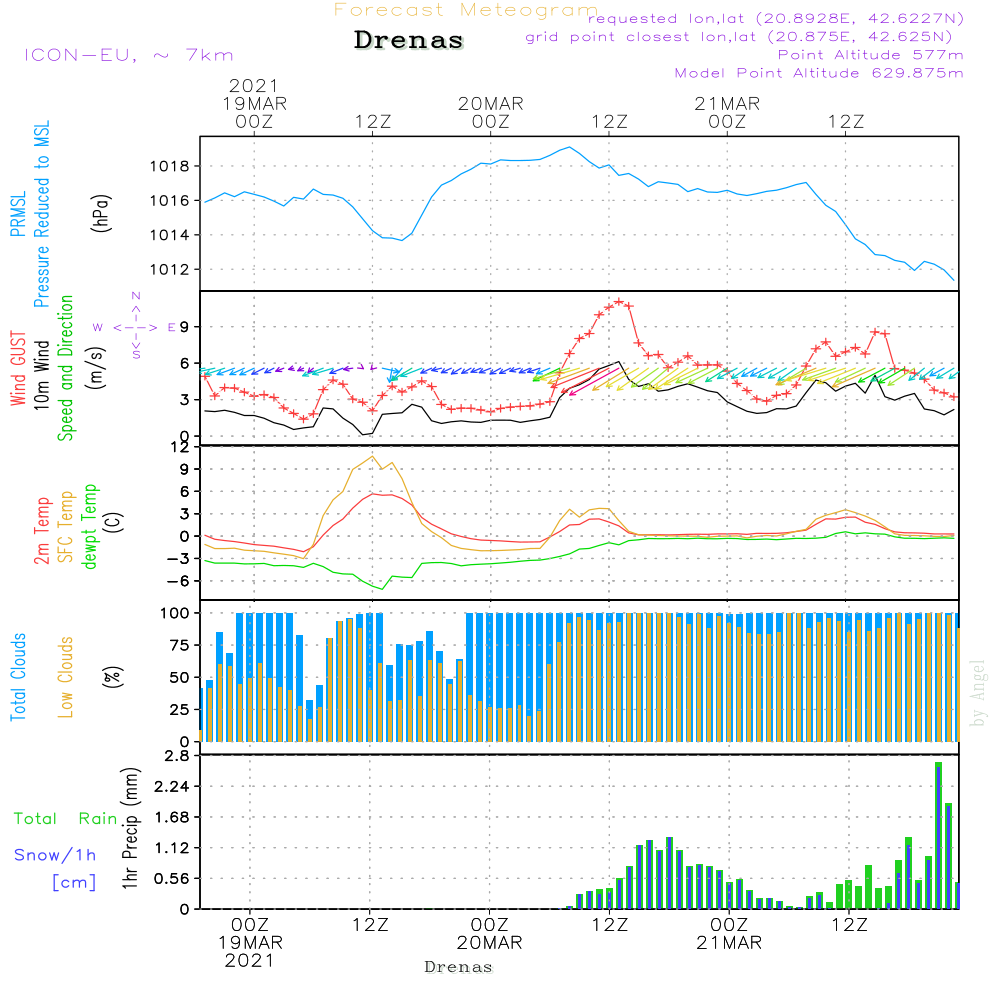Viewport: 1000px width, 1000px height.
Task: Click the wind gust peak marker above 9 m/s
Action: 619,302
